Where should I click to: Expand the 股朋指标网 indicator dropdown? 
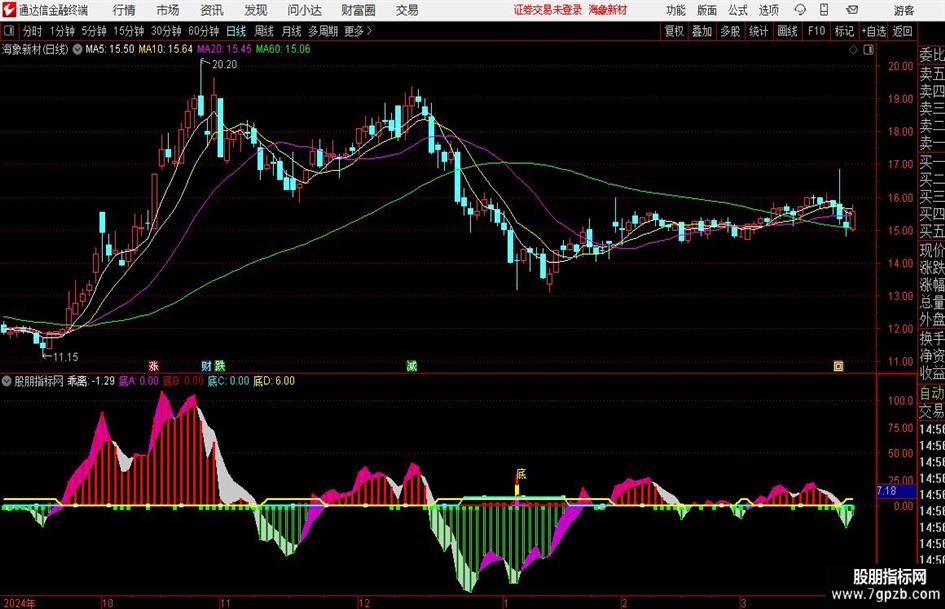(7, 381)
